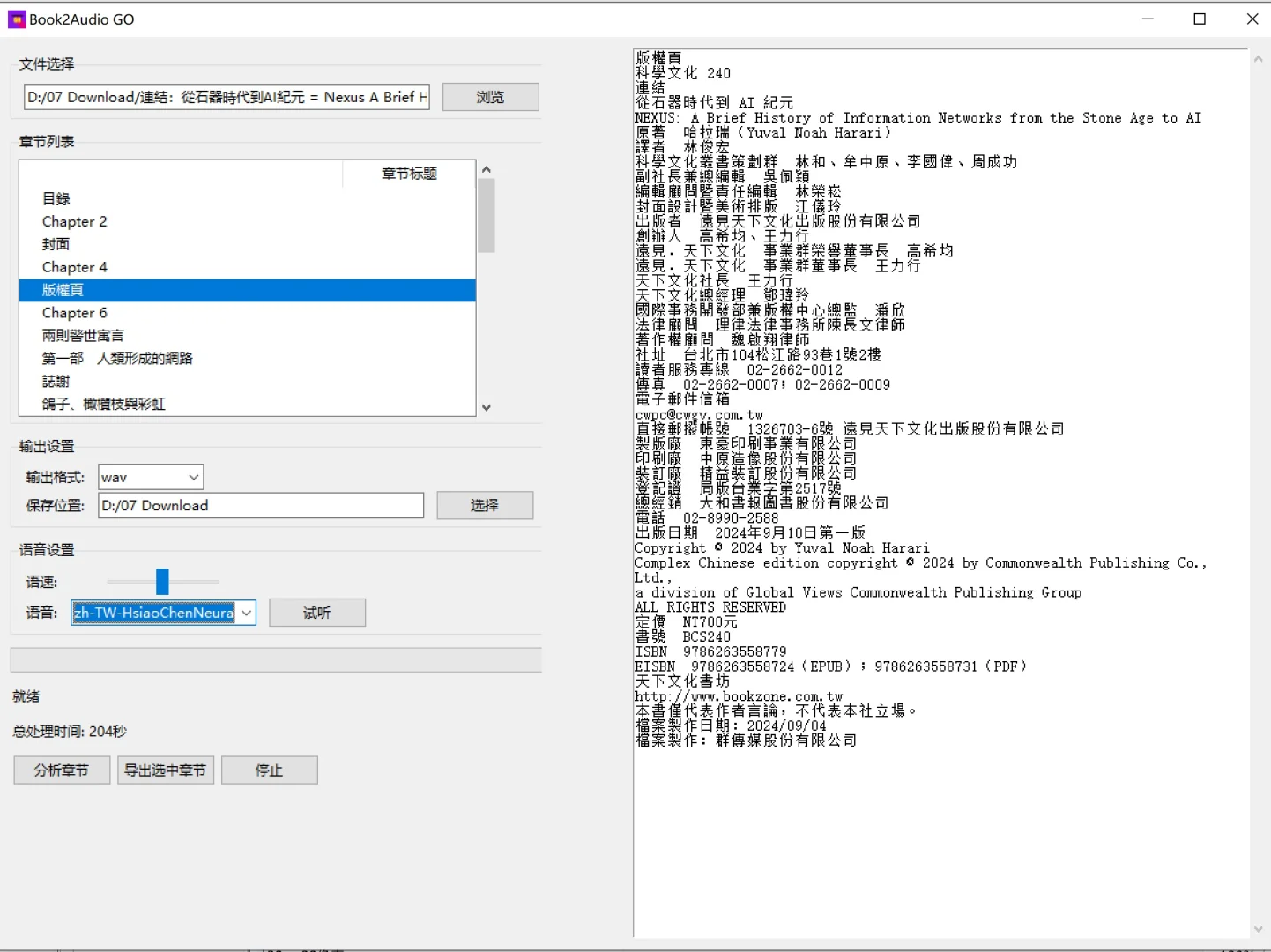Click the Book2Audio GO app icon

17,19
